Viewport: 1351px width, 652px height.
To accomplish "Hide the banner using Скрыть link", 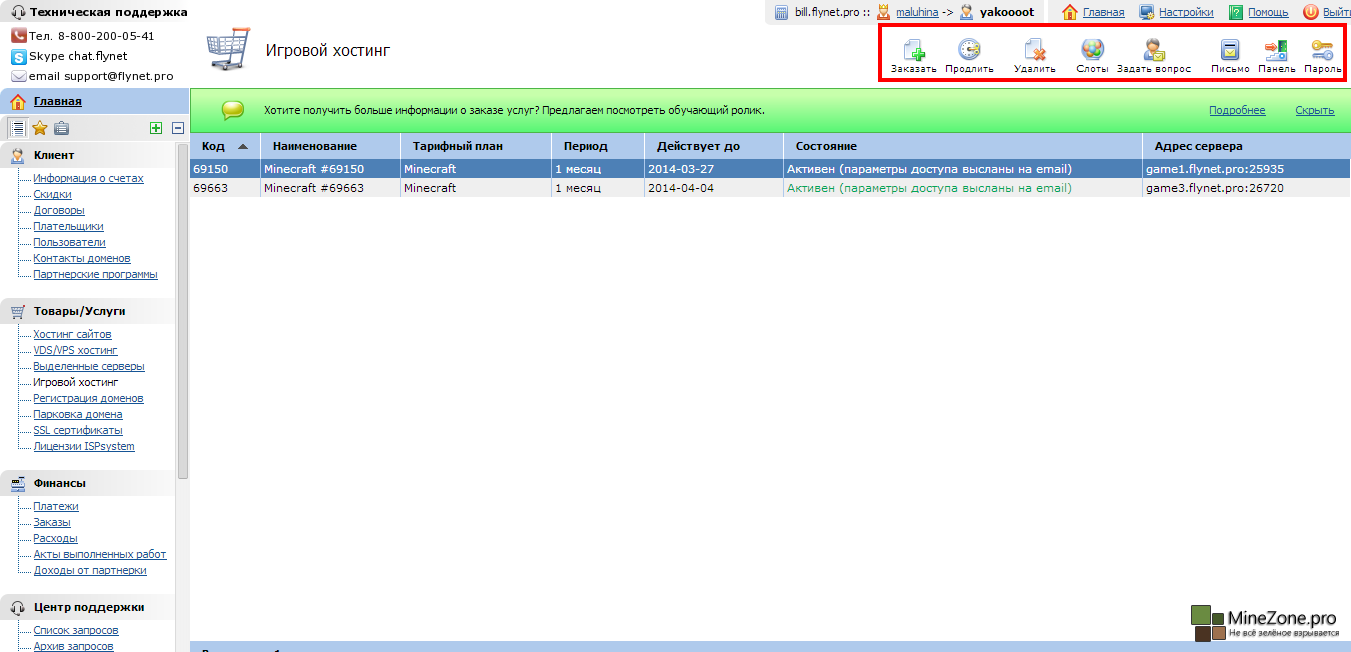I will (x=1314, y=110).
